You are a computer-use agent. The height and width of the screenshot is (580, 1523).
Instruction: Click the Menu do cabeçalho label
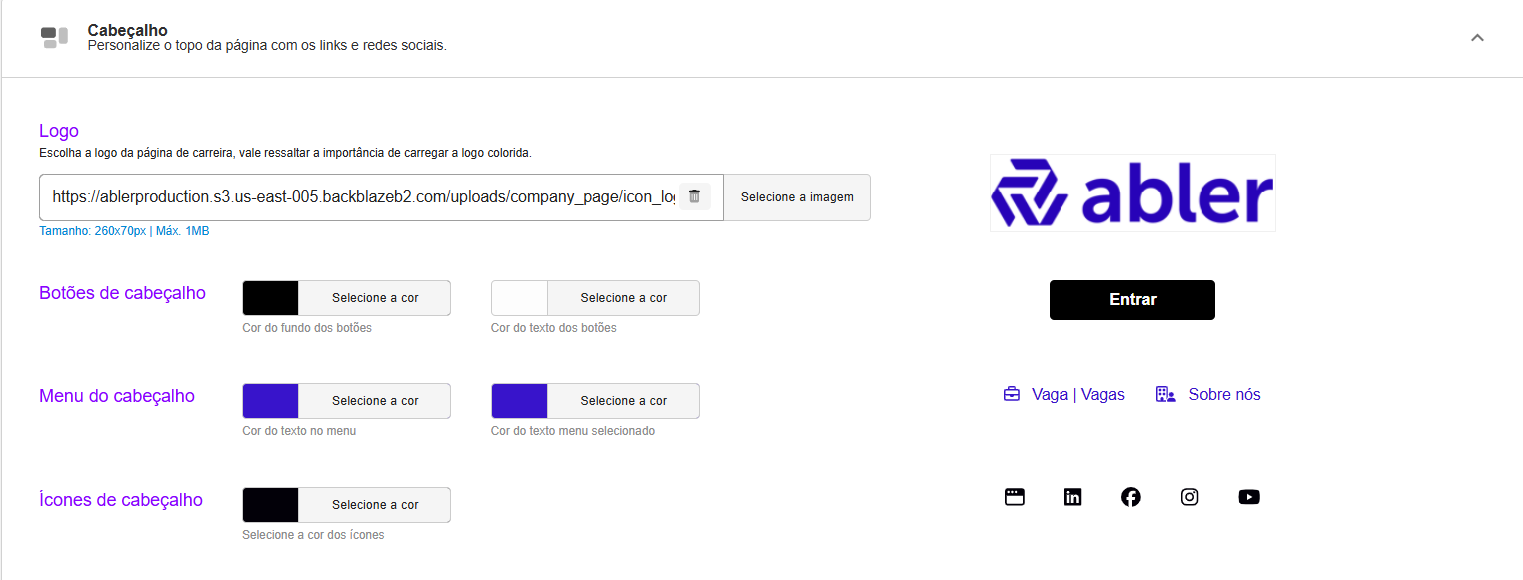click(x=117, y=396)
